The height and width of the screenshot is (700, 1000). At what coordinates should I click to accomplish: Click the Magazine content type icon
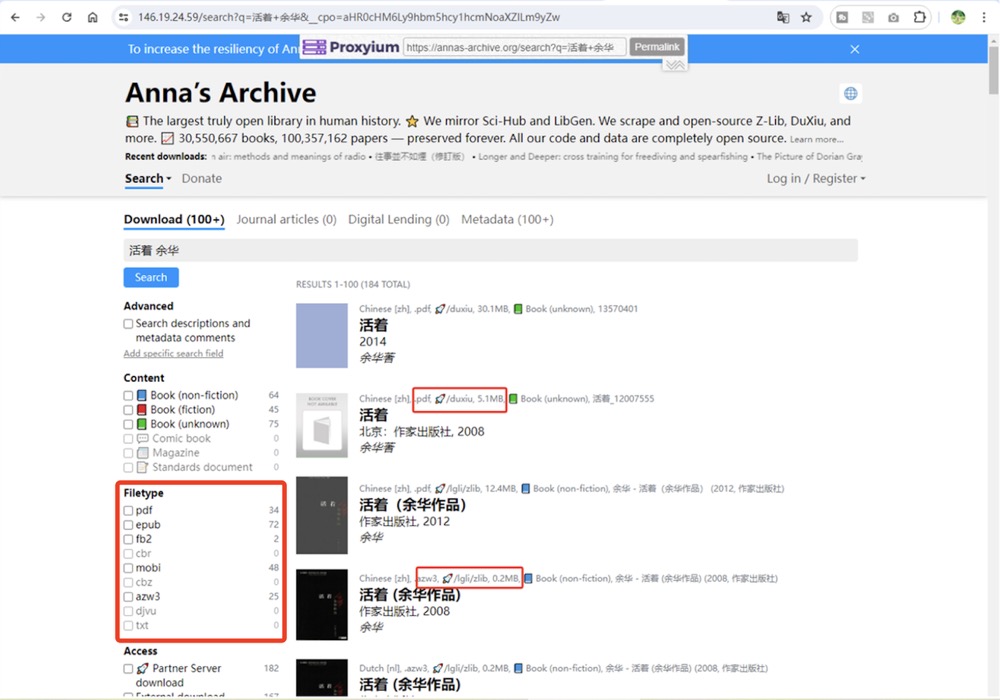pos(143,453)
